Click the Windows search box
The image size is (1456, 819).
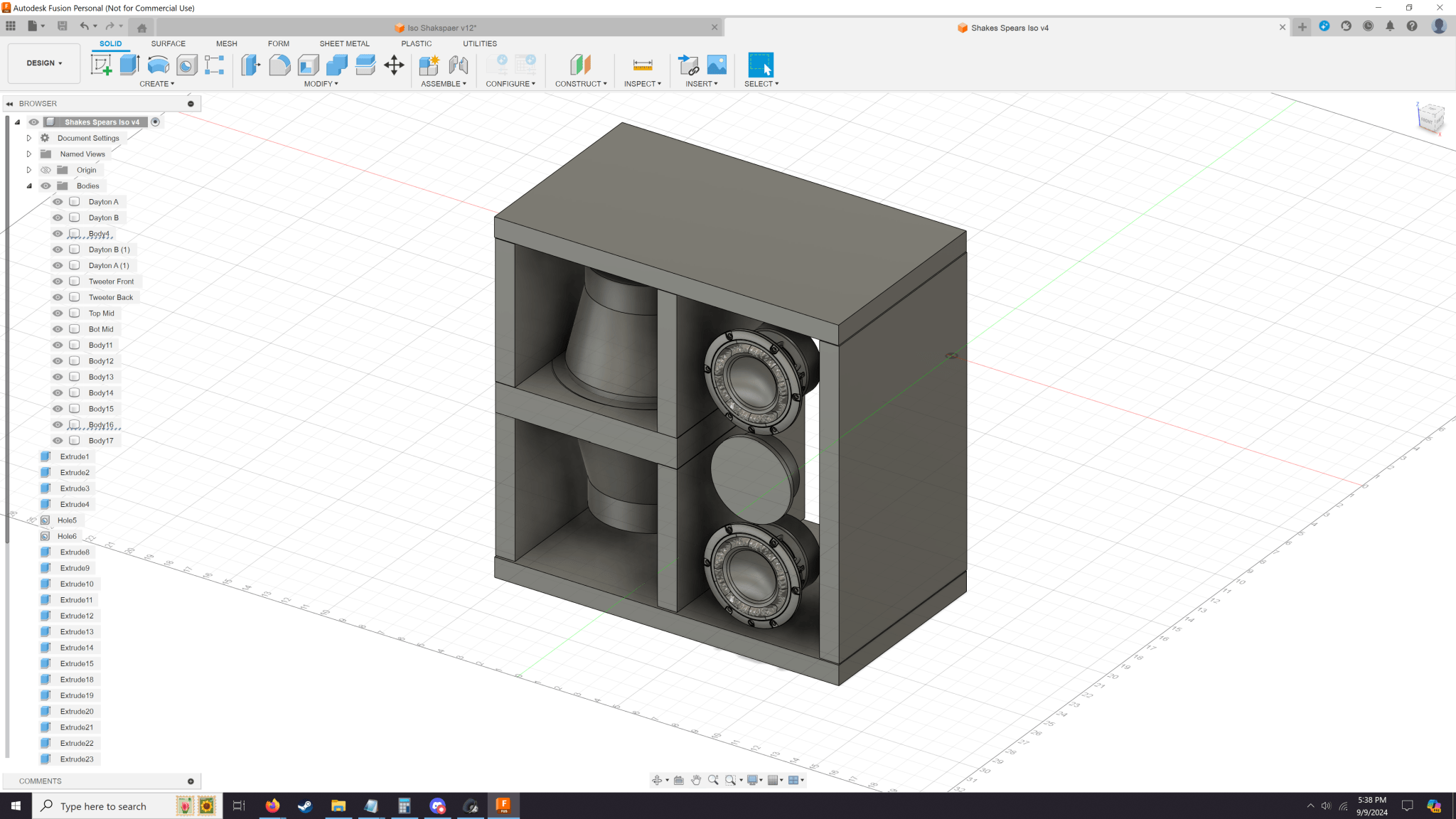(x=127, y=806)
